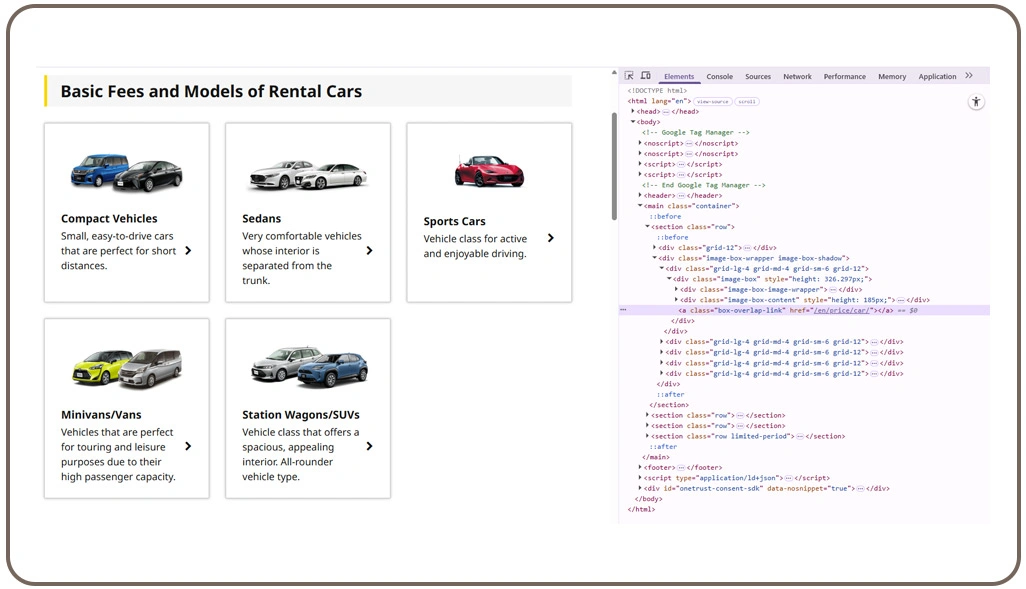1026x589 pixels.
Task: Expand the head element node
Action: tap(633, 111)
